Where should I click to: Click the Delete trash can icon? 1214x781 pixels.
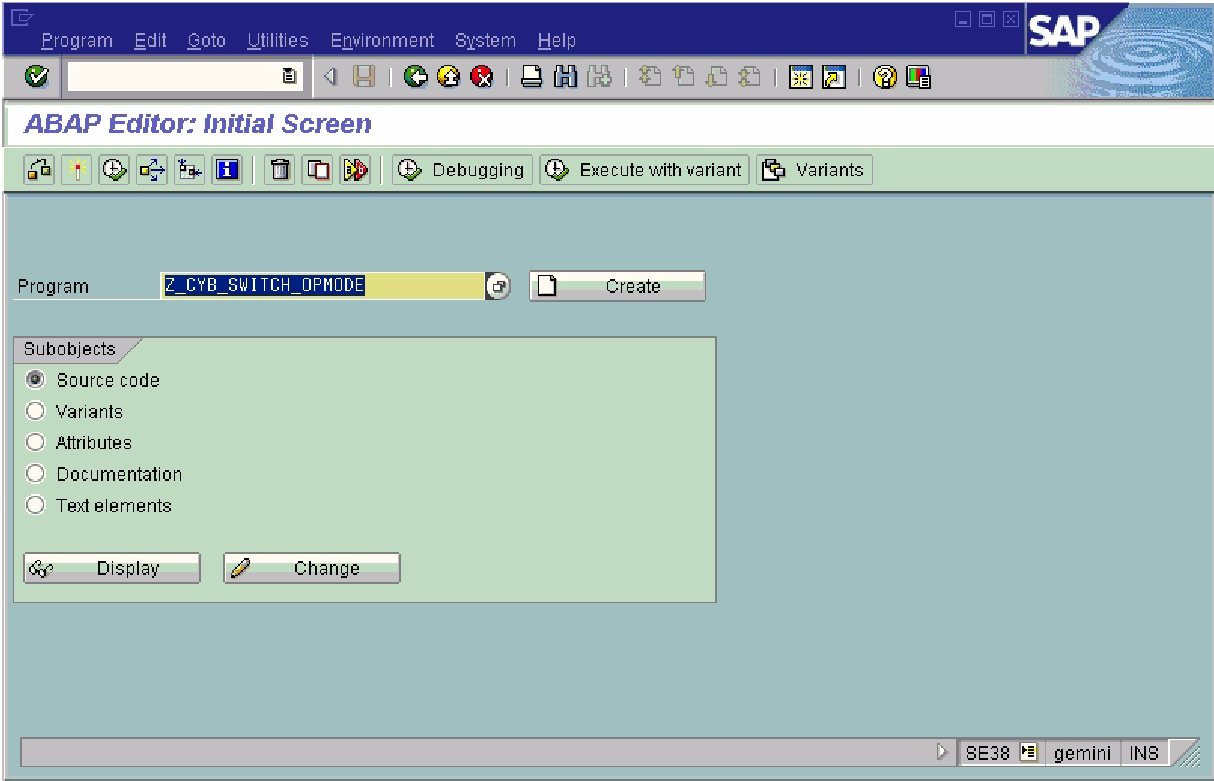[281, 170]
